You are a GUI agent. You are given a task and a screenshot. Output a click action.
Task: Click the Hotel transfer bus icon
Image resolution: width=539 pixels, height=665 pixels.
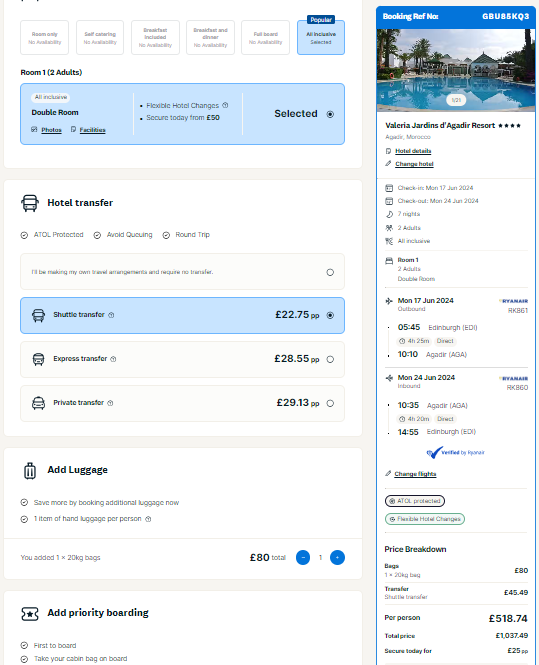click(30, 203)
